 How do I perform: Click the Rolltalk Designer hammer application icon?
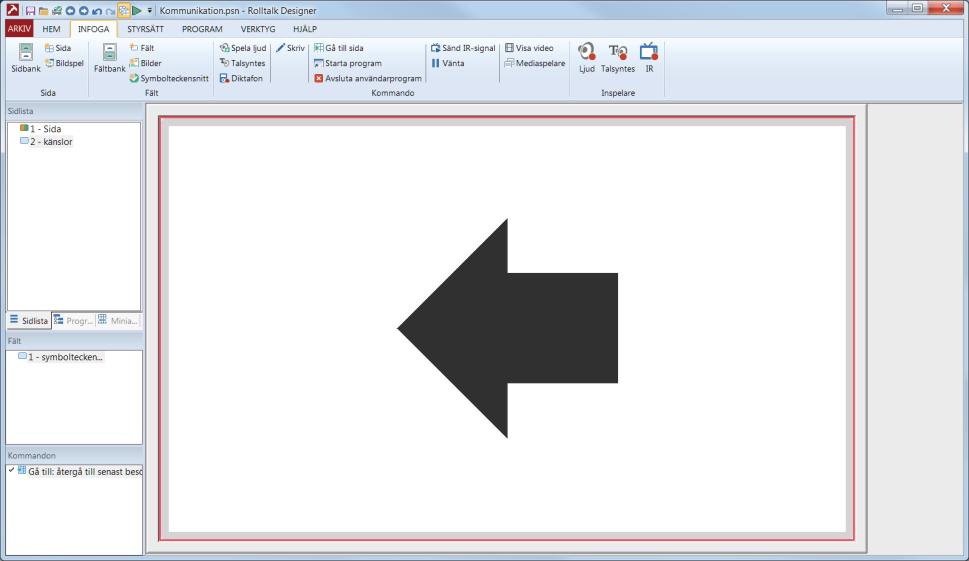coord(12,10)
